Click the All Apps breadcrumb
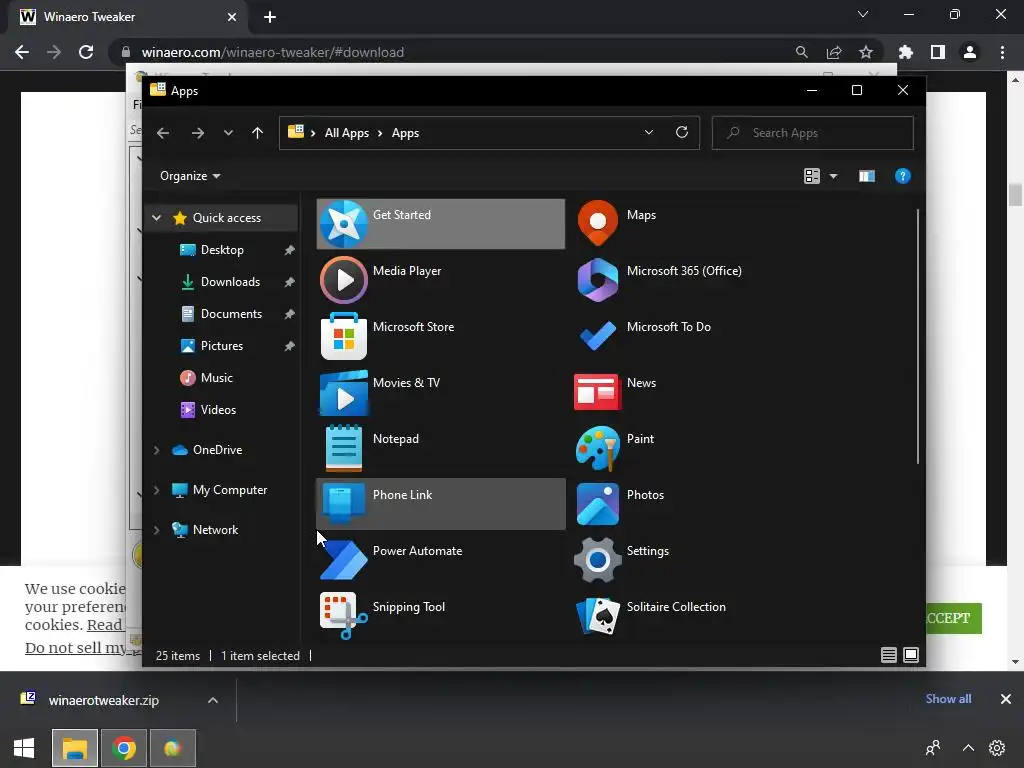The height and width of the screenshot is (768, 1024). pyautogui.click(x=347, y=133)
